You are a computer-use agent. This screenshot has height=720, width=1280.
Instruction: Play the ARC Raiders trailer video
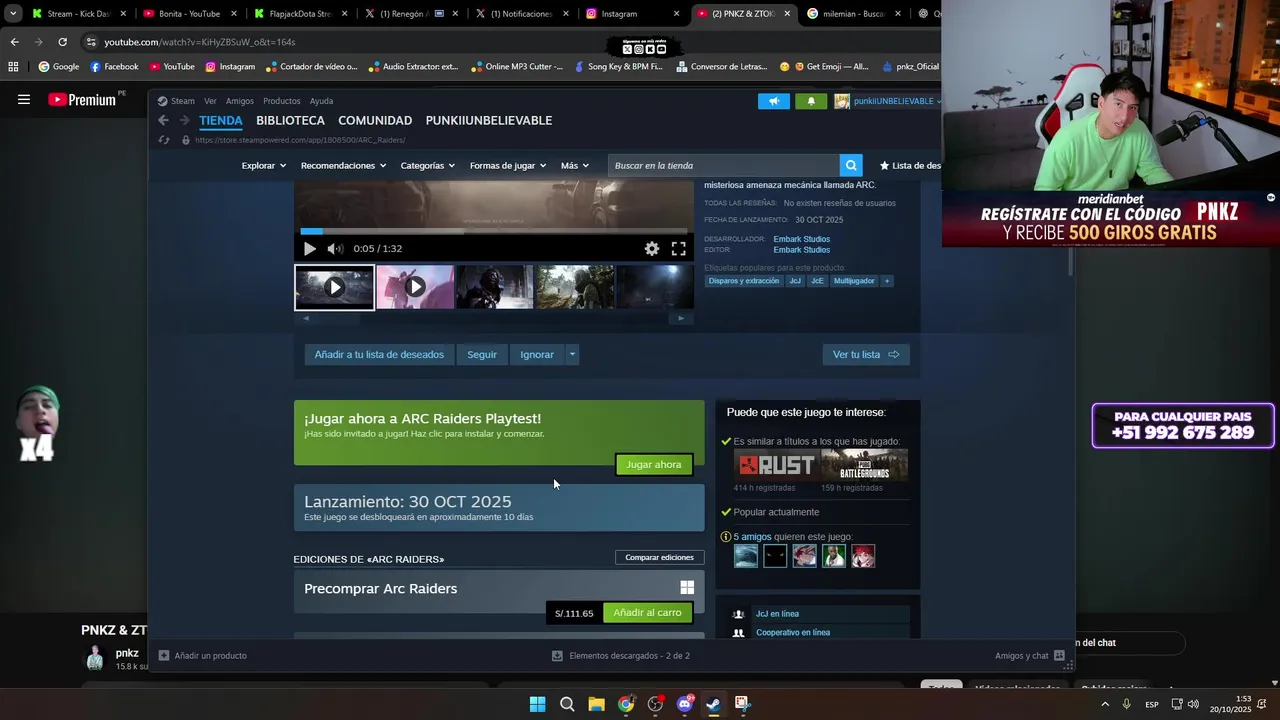coord(309,249)
